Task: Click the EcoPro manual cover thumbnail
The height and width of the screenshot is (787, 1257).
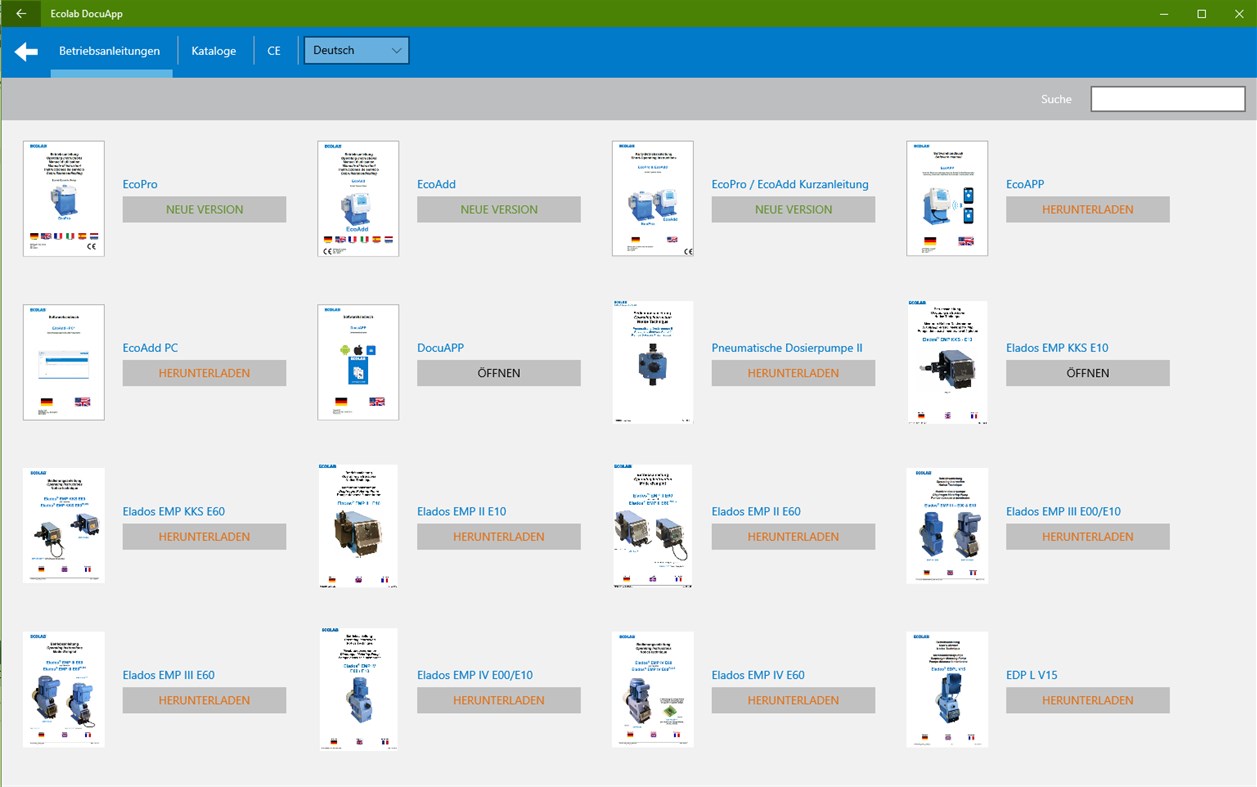Action: (63, 198)
